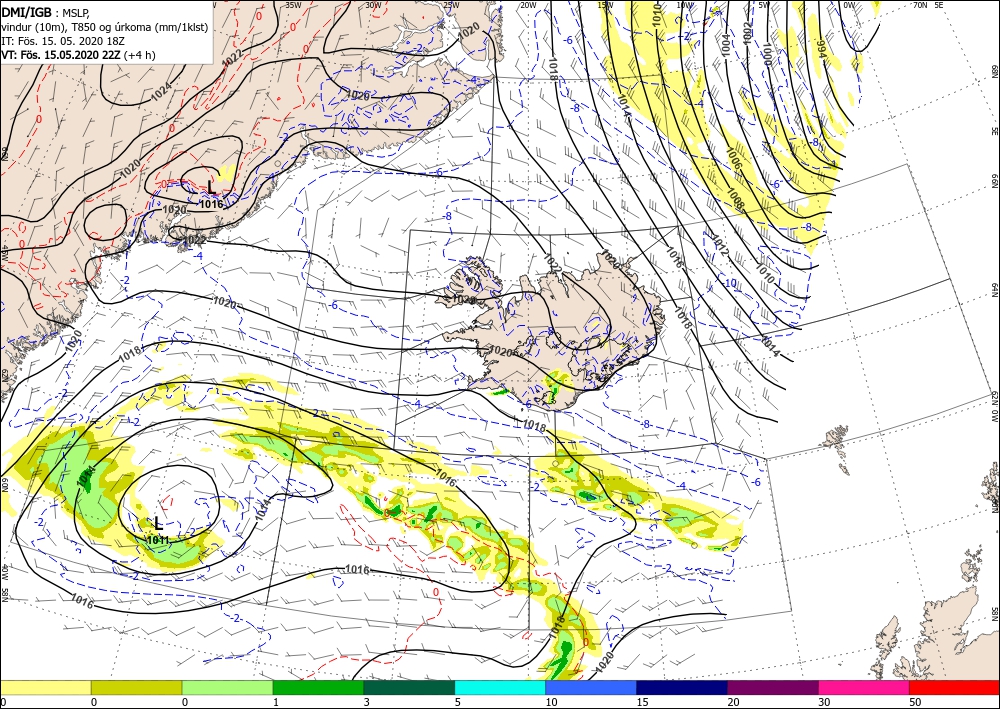Image resolution: width=1000 pixels, height=709 pixels.
Task: Click the blue '-10' temperature label
Action: [730, 283]
